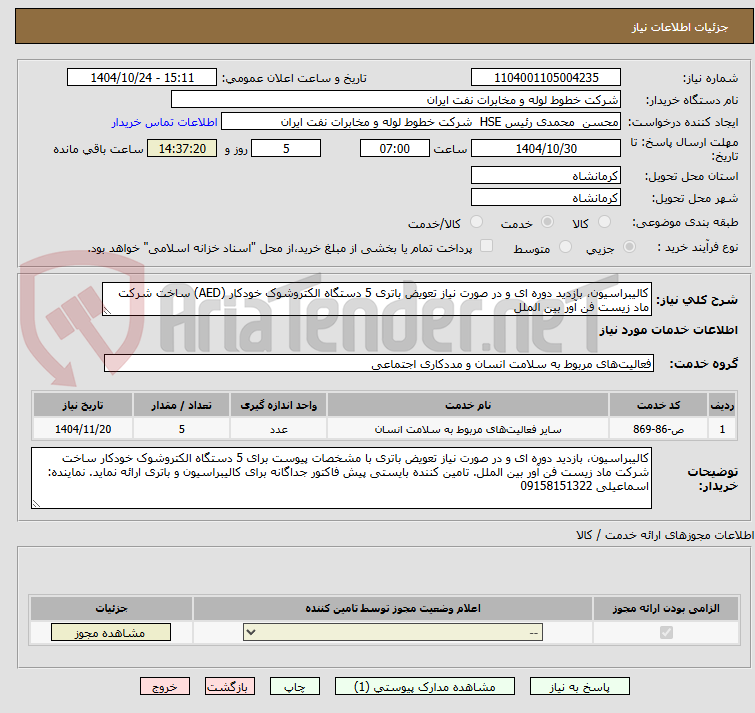The height and width of the screenshot is (713, 755).
Task: Click the خروج exit button
Action: pyautogui.click(x=165, y=687)
